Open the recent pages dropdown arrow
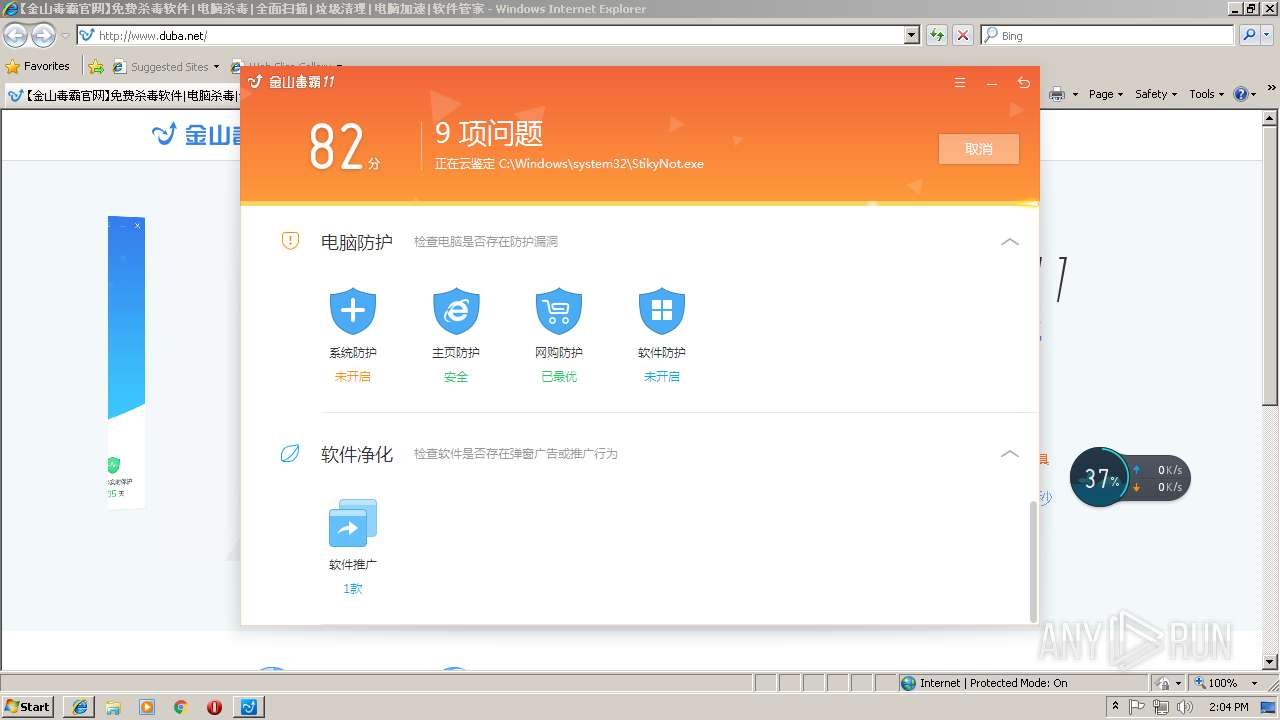Image resolution: width=1280 pixels, height=720 pixels. (x=65, y=36)
